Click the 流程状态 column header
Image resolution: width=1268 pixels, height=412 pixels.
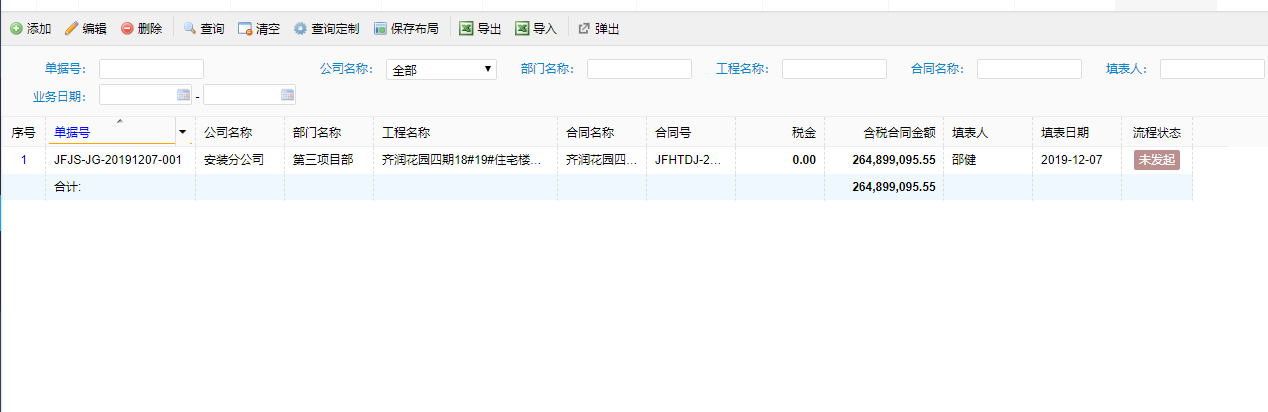coord(1156,132)
